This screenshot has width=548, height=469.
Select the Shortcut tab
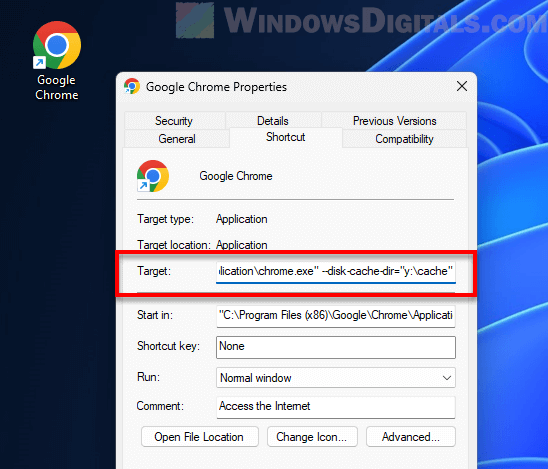(286, 137)
